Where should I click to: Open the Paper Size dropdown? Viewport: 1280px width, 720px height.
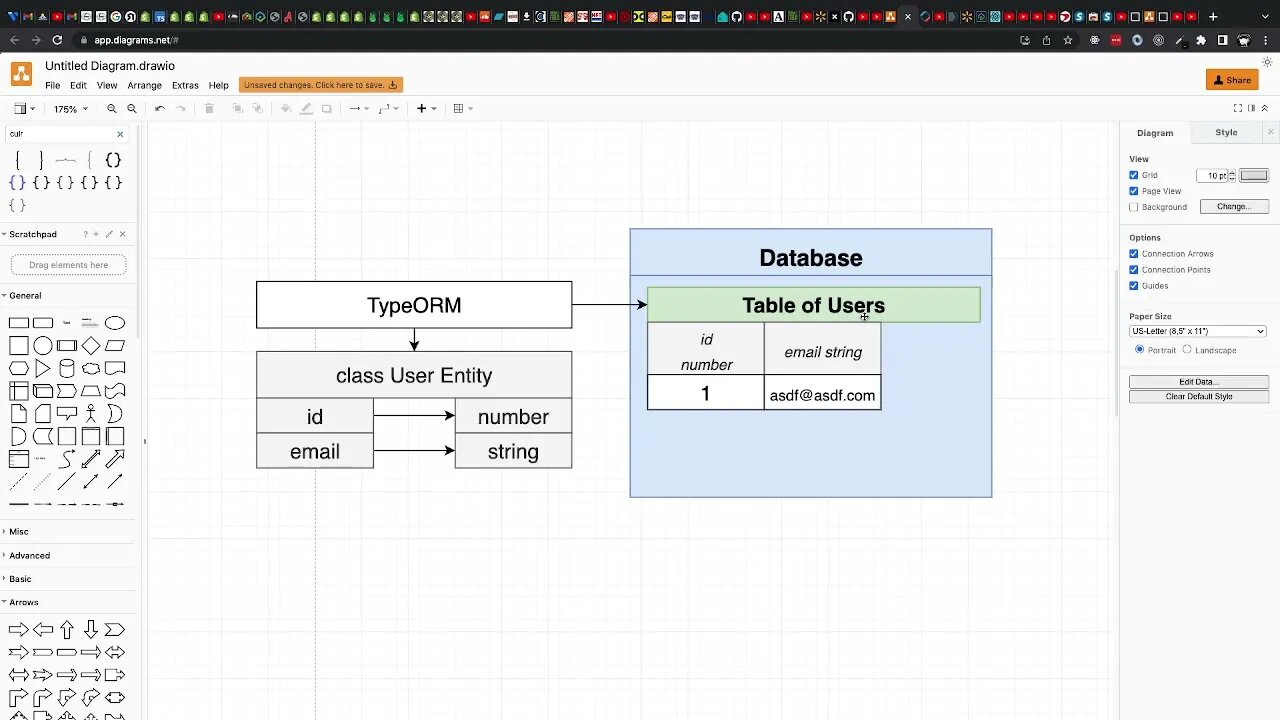pos(1198,331)
